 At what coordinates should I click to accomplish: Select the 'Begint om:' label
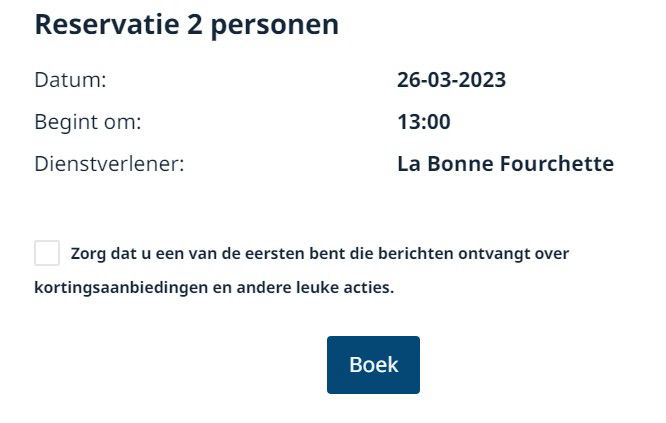tap(88, 122)
